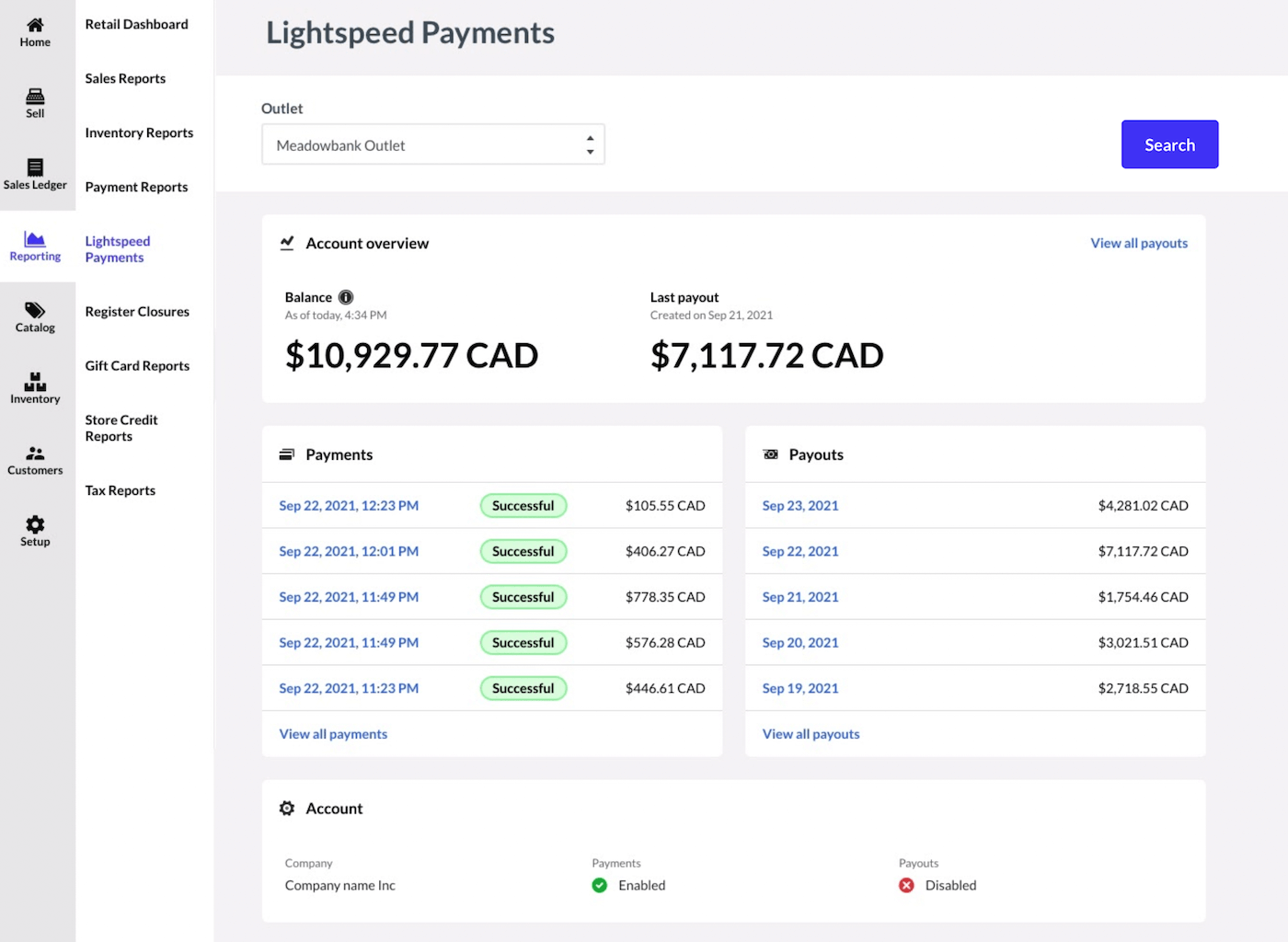Open the Setup gear icon

(x=35, y=524)
